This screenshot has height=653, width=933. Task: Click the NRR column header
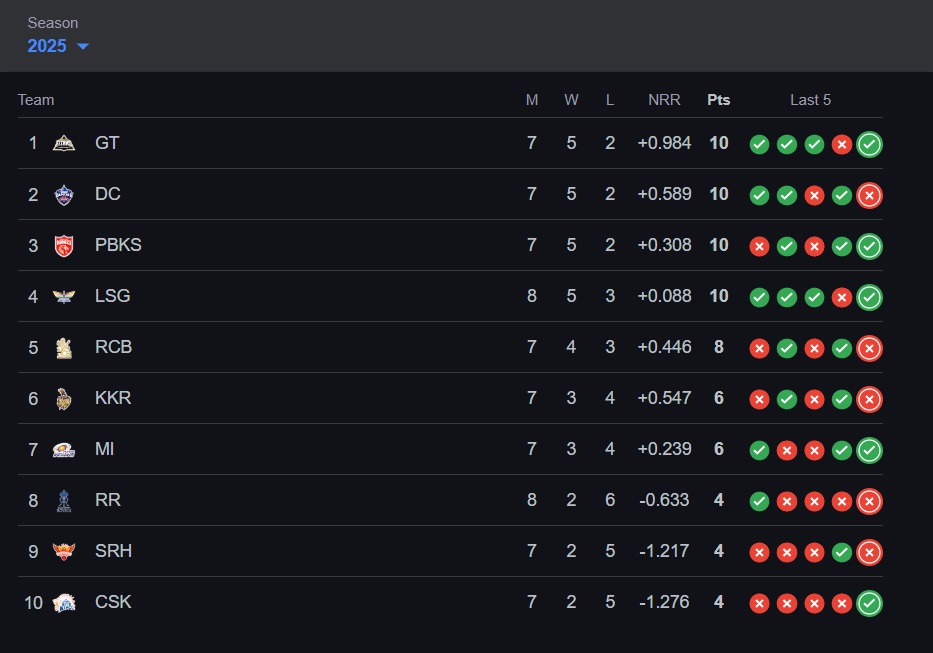coord(664,100)
